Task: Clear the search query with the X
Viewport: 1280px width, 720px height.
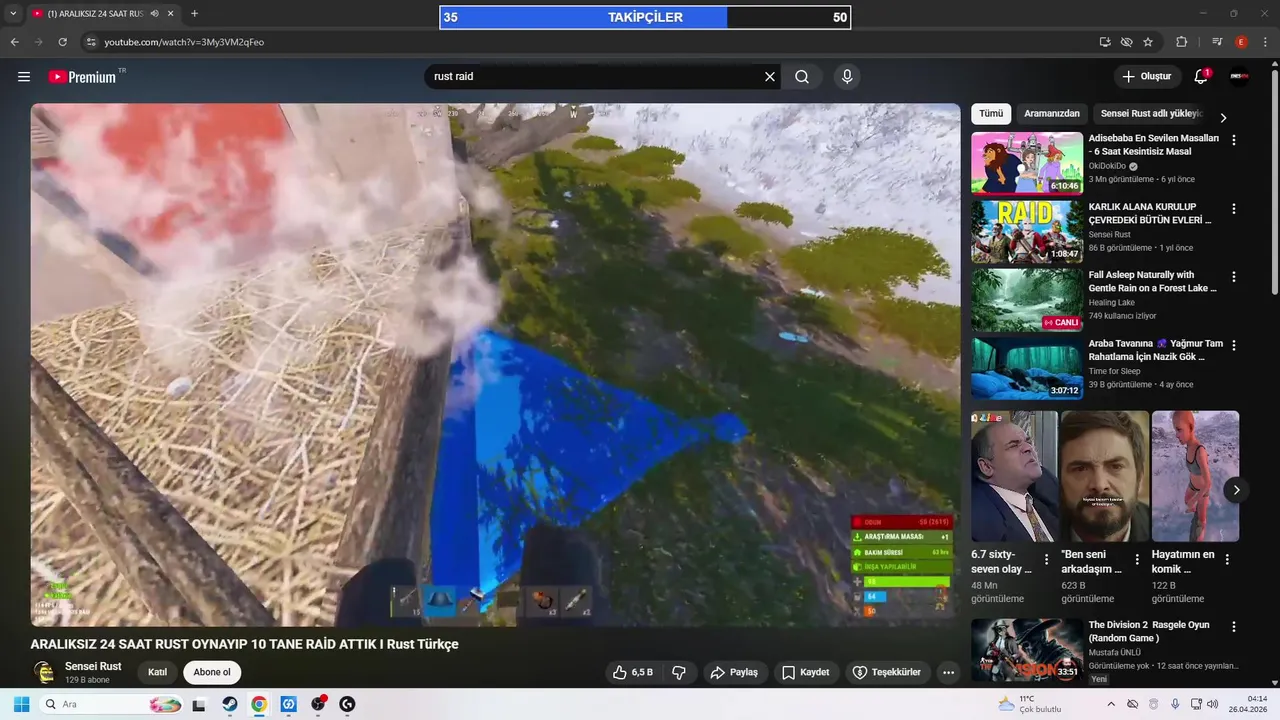Action: click(770, 77)
